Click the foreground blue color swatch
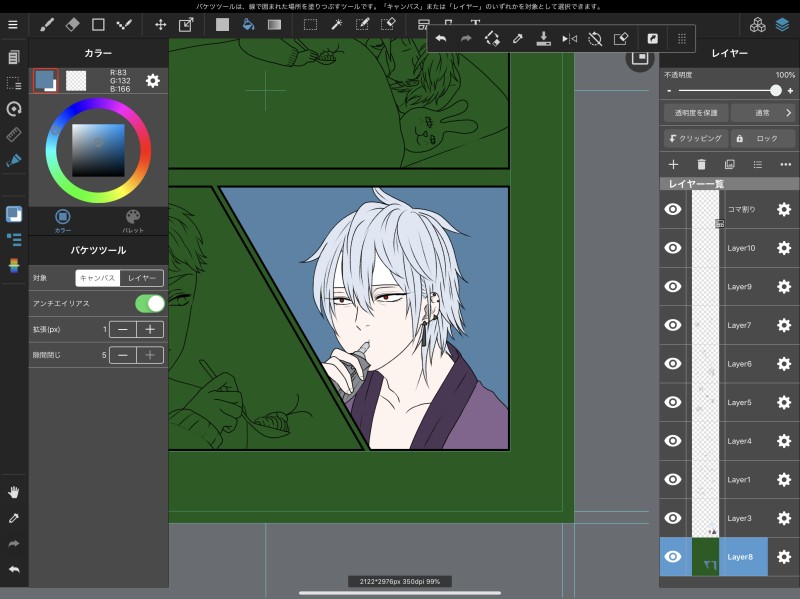Viewport: 800px width, 599px height. pyautogui.click(x=45, y=80)
